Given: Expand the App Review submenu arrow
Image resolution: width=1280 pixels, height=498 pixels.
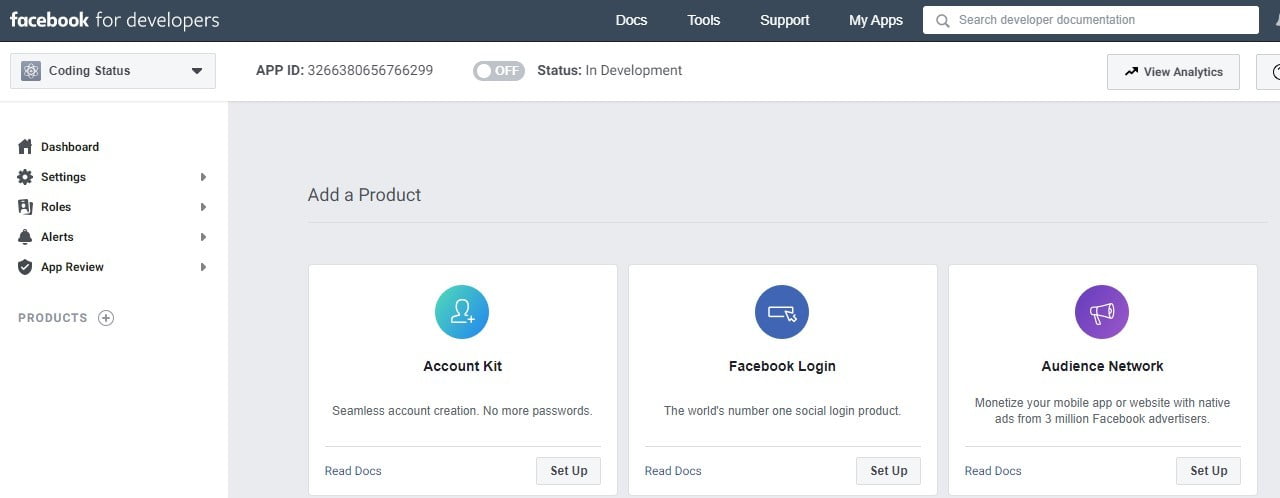Looking at the screenshot, I should tap(203, 267).
